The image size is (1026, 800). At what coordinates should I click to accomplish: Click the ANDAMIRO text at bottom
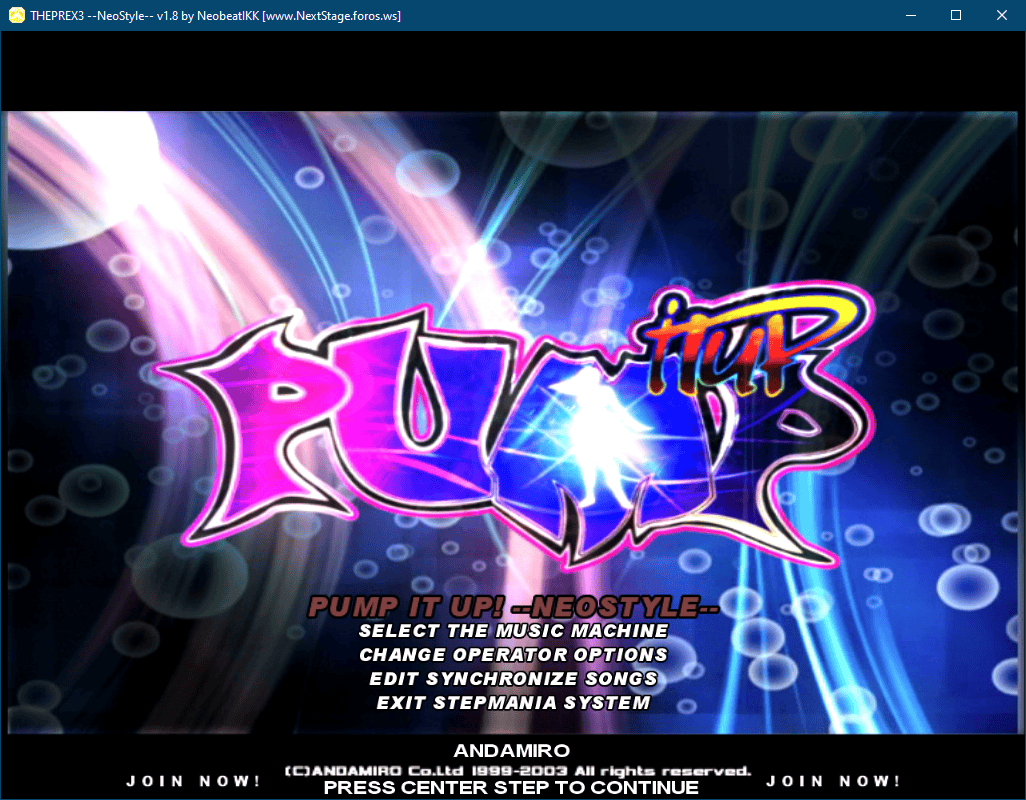coord(511,750)
